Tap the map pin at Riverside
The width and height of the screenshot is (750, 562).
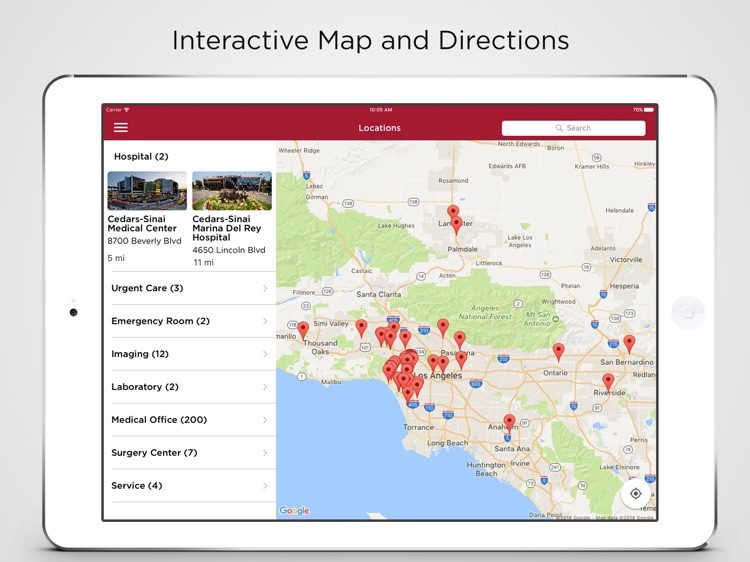tap(608, 382)
